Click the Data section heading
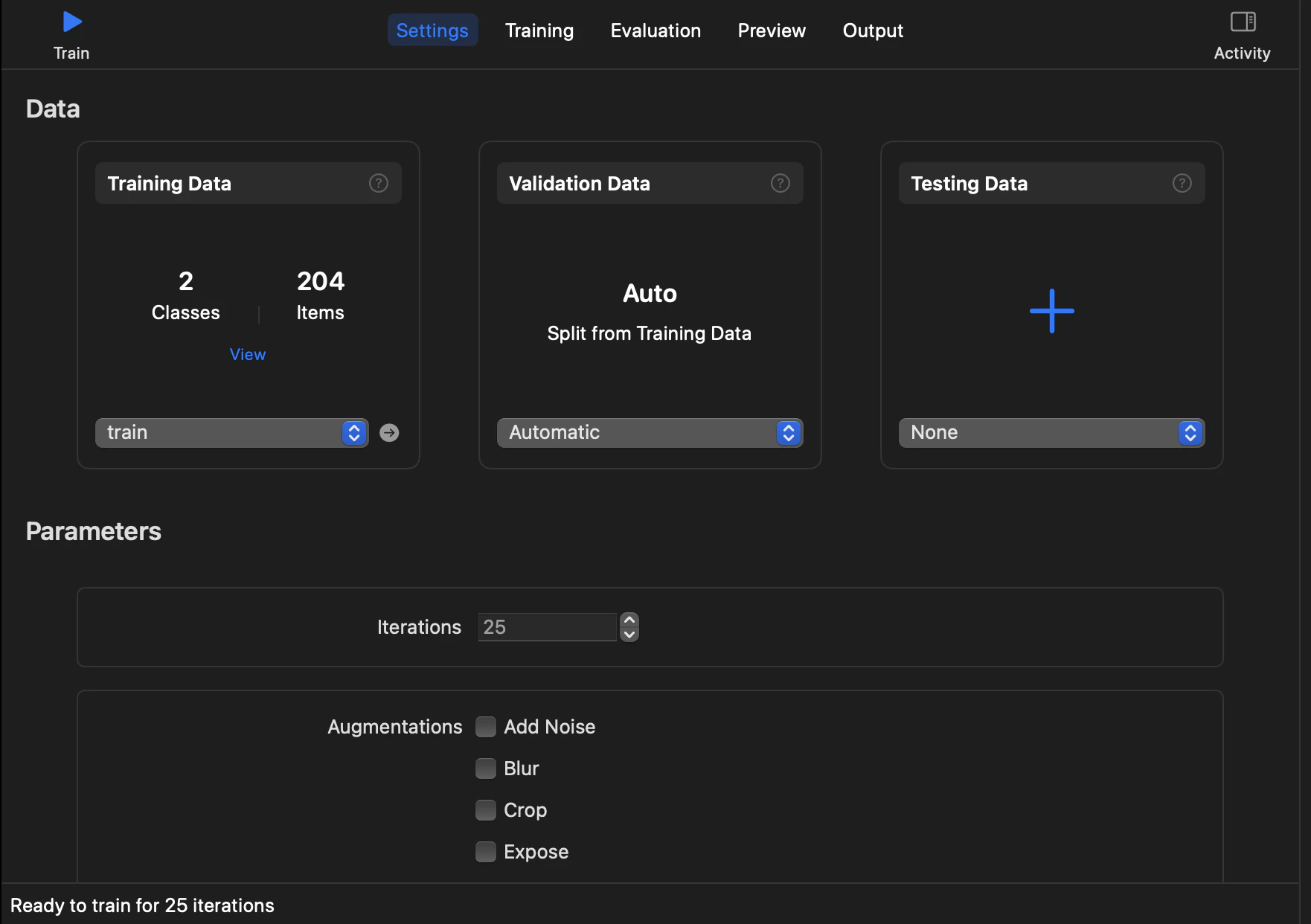 (x=53, y=109)
